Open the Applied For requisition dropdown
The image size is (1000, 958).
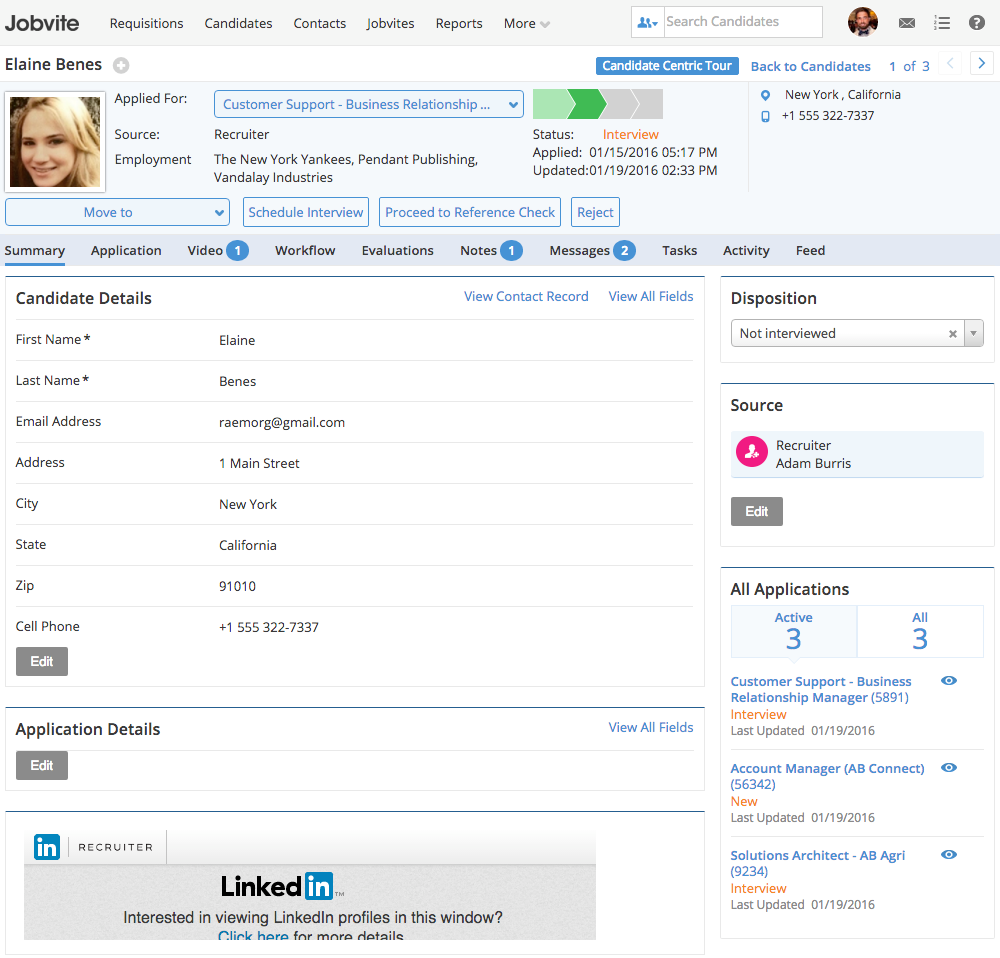pos(369,105)
